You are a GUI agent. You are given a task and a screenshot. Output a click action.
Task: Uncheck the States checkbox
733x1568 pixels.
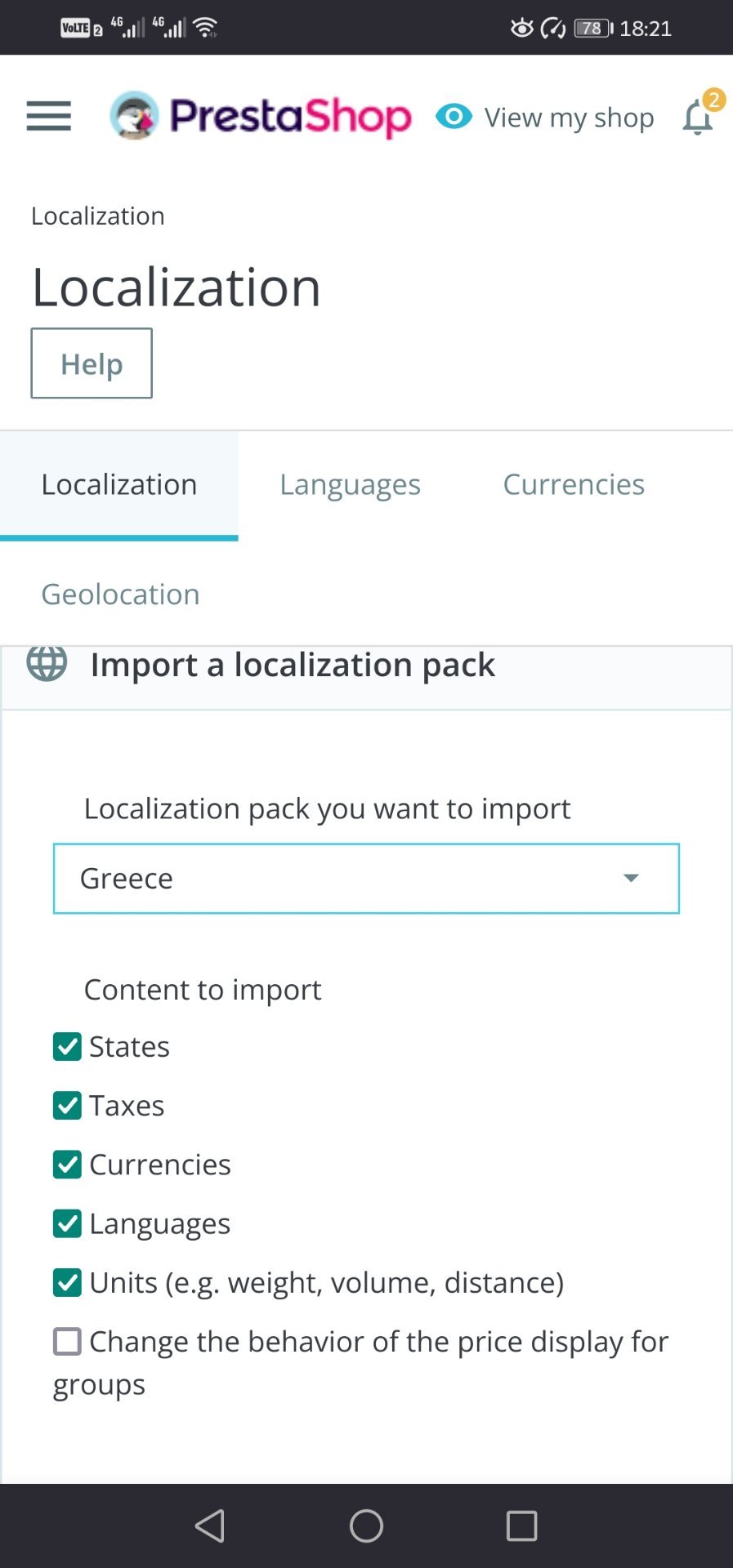tap(67, 1046)
